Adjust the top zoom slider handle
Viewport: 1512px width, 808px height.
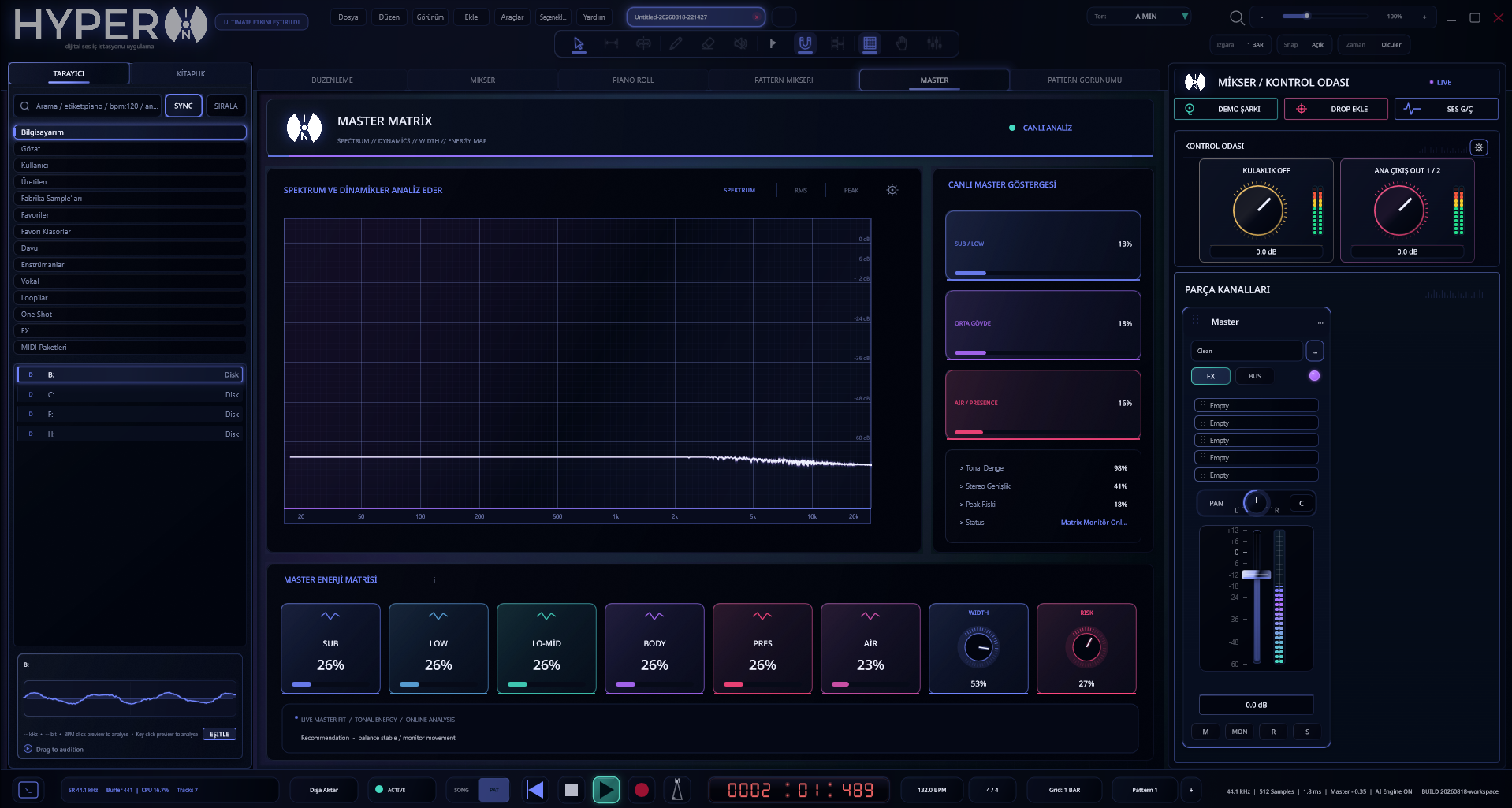tap(1307, 16)
